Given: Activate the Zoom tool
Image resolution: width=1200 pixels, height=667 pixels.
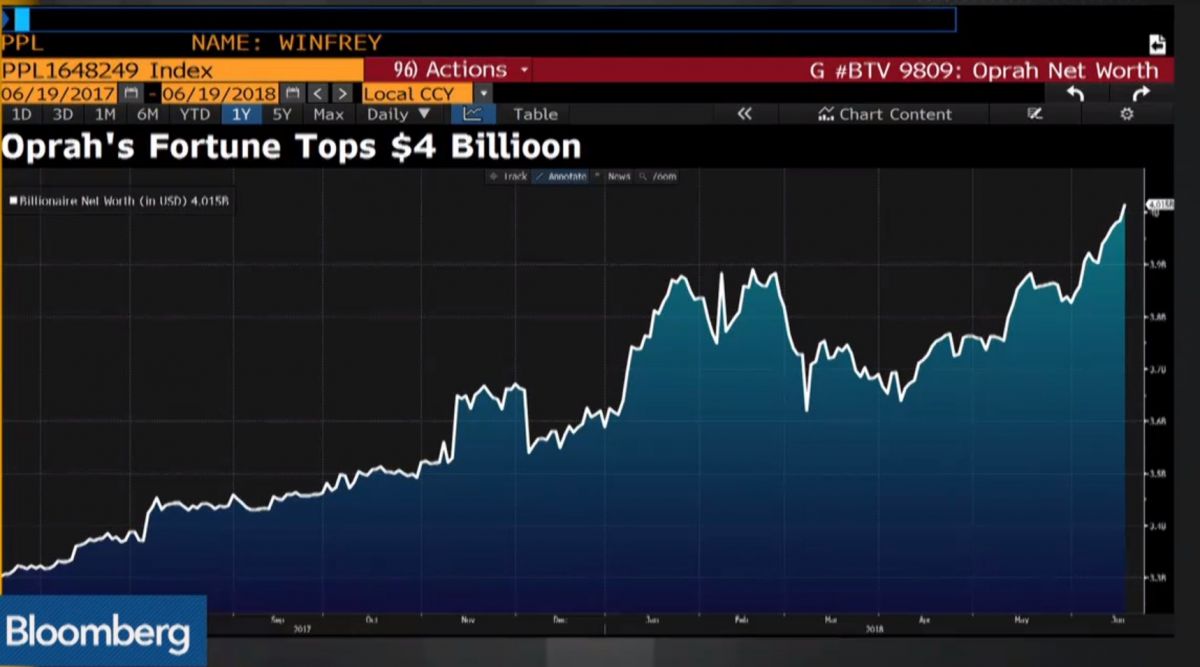Looking at the screenshot, I should coord(657,176).
